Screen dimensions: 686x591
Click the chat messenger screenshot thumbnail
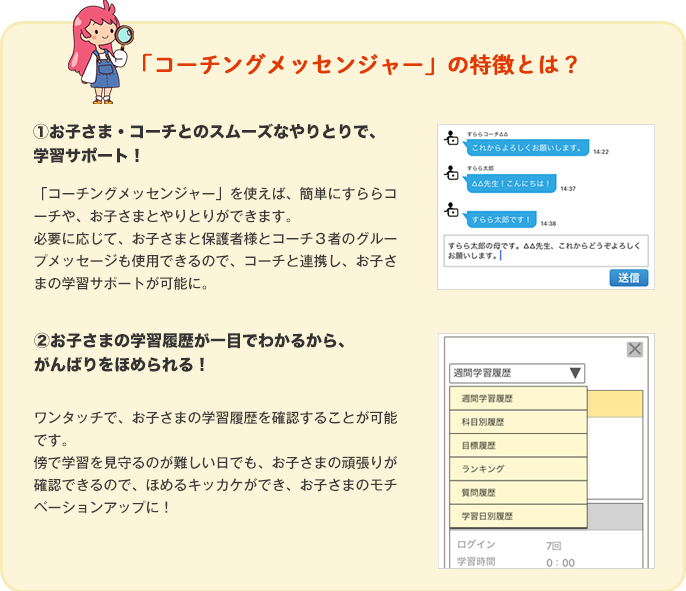pos(546,207)
